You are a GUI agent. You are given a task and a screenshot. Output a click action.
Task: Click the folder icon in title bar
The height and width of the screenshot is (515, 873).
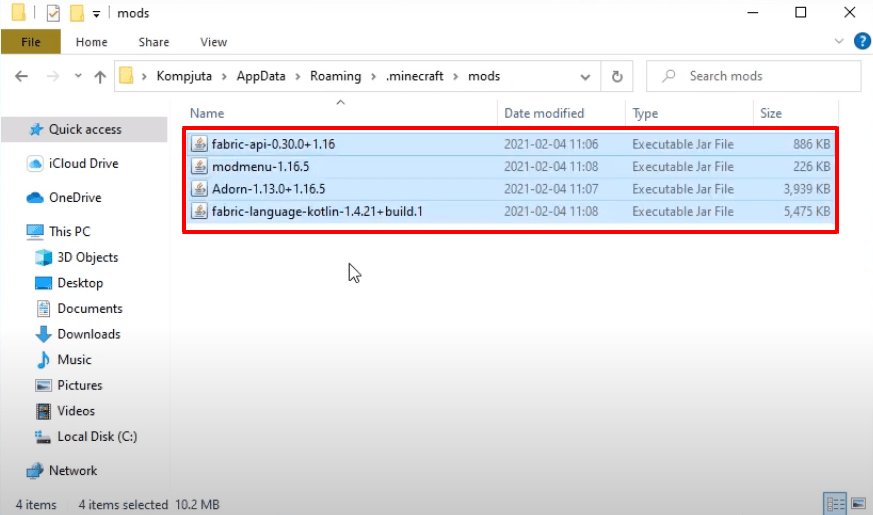[x=18, y=12]
